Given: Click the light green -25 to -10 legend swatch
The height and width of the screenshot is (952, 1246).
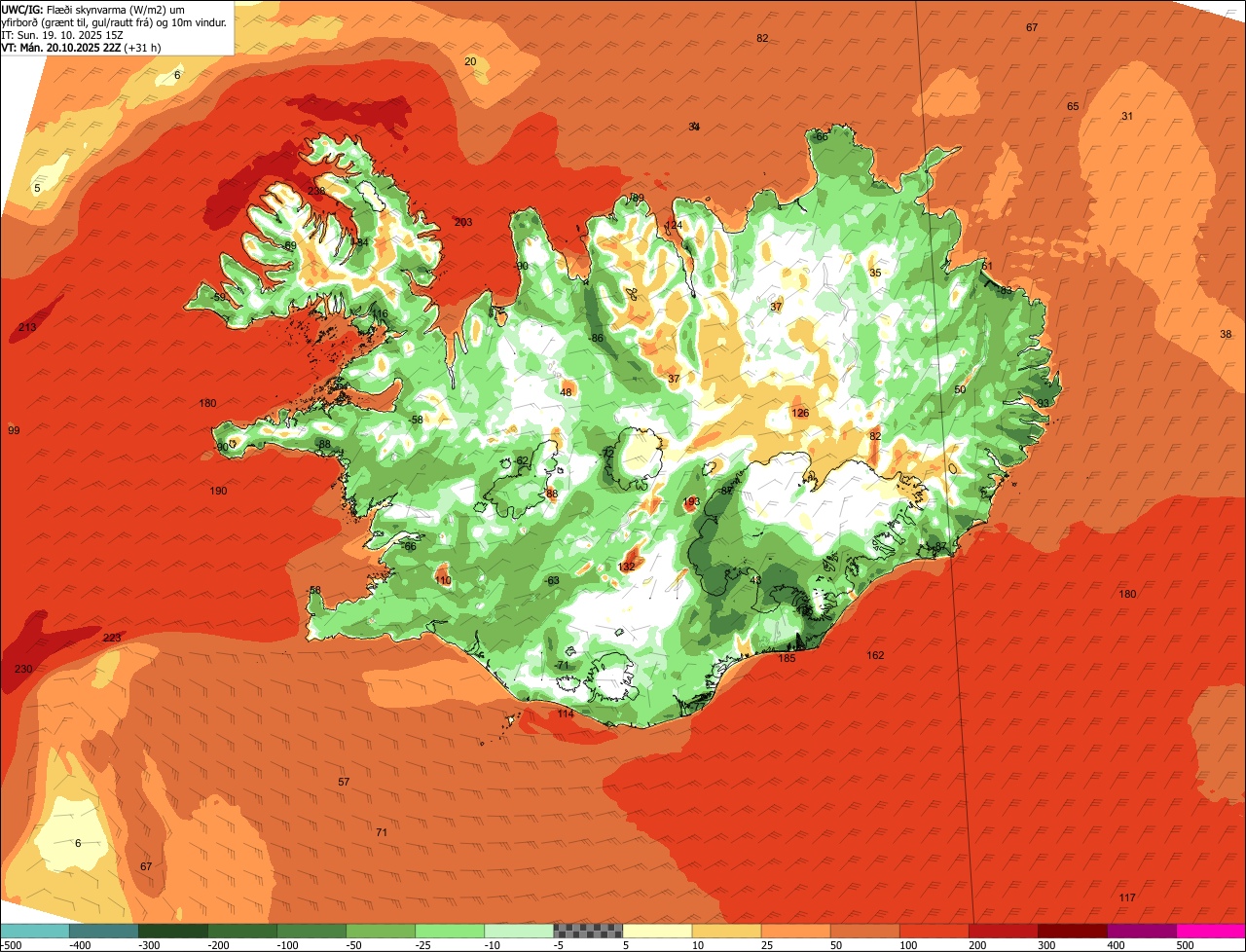Looking at the screenshot, I should click(450, 930).
